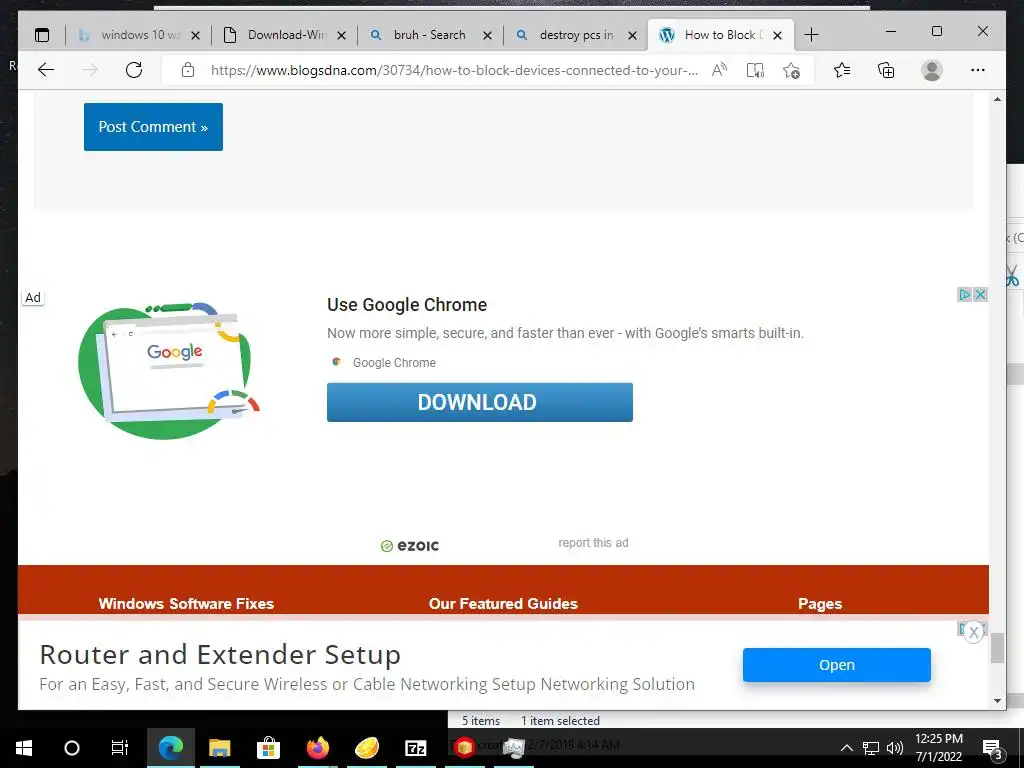Close the Chrome ad with X icon
Screen dimensions: 1024x768
(x=980, y=295)
